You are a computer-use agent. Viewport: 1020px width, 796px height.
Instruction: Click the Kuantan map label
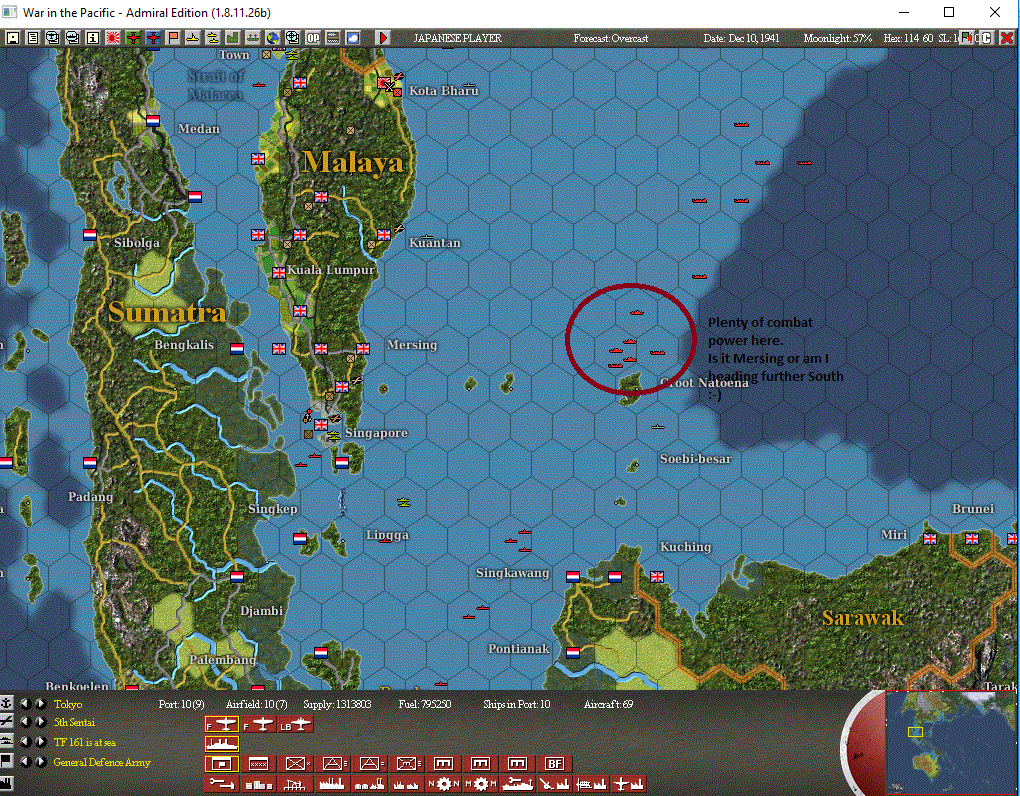[x=435, y=243]
